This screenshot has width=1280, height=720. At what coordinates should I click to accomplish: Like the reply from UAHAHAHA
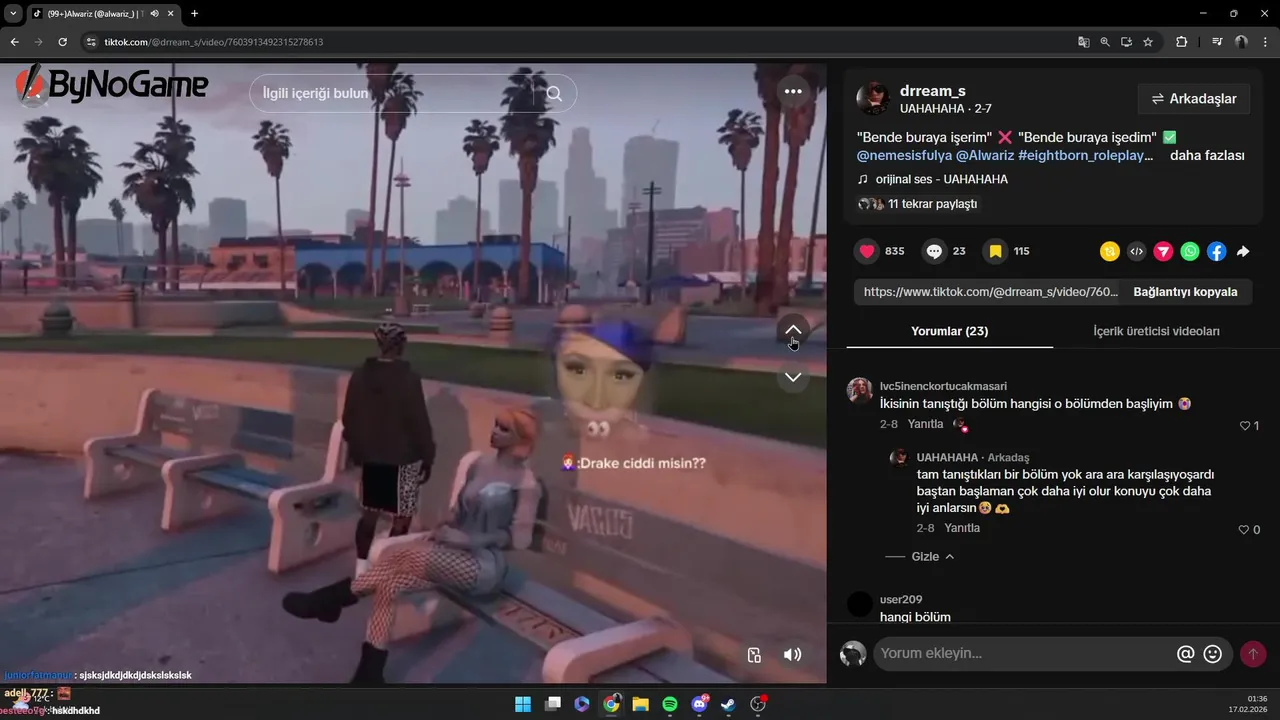tap(1244, 530)
